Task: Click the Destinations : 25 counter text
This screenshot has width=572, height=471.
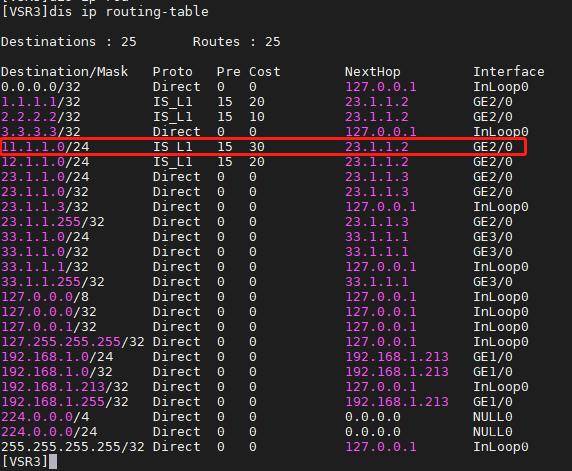Action: tap(69, 42)
